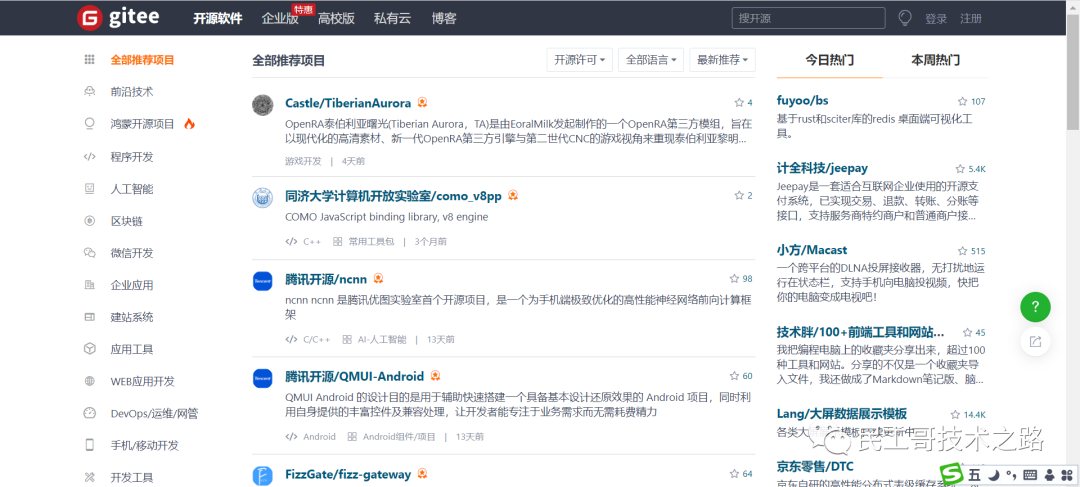Switch to the 本周热门 tab
Image resolution: width=1080 pixels, height=487 pixels.
point(935,60)
